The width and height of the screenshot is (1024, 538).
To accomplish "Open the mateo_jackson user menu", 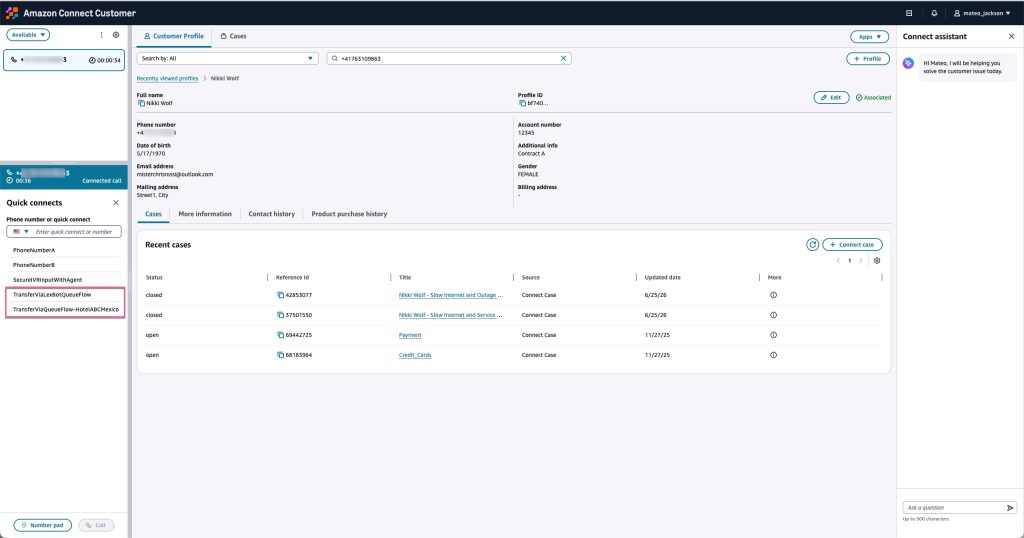I will click(x=982, y=13).
